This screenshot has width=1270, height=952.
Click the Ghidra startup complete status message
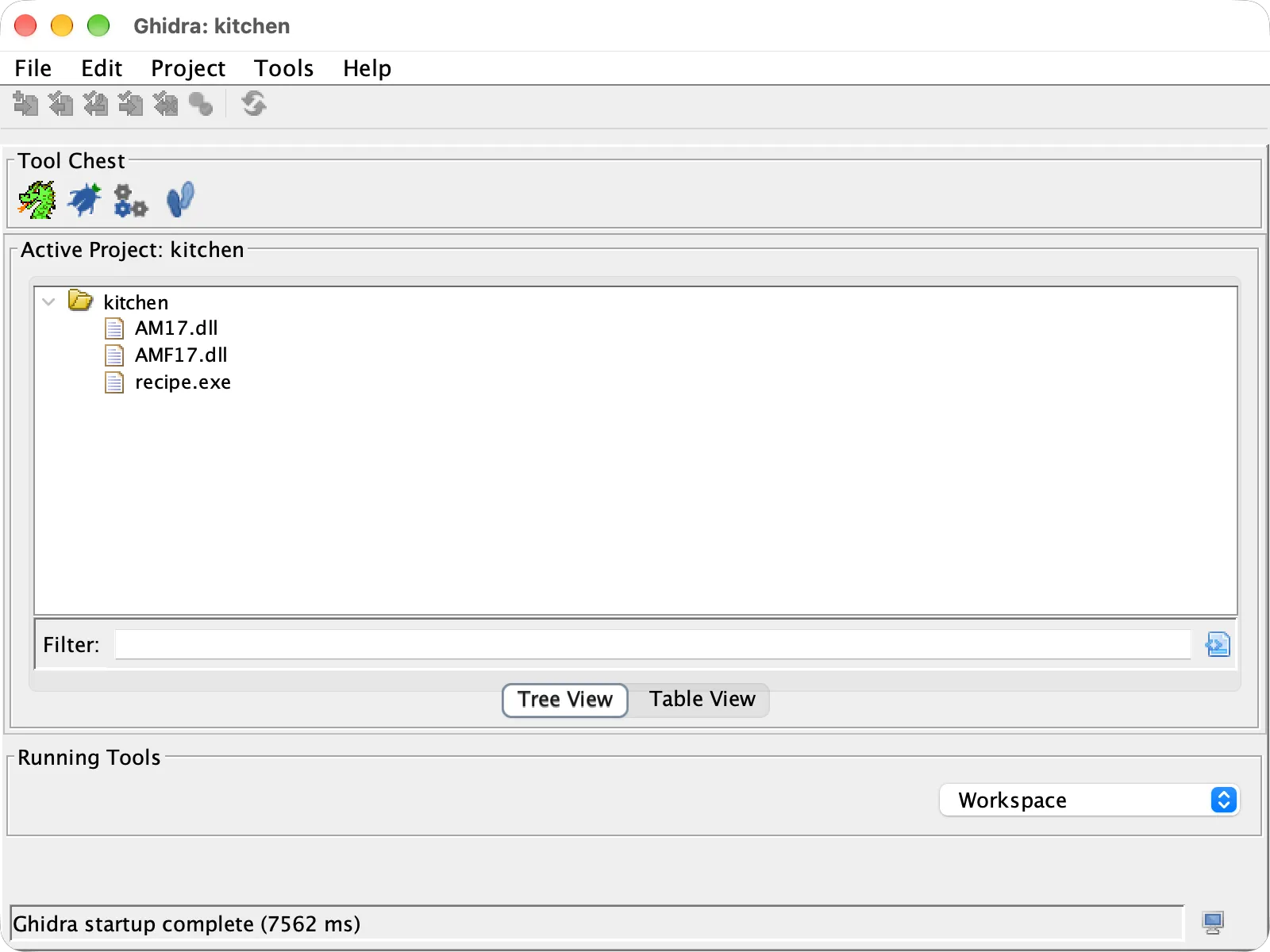click(187, 923)
